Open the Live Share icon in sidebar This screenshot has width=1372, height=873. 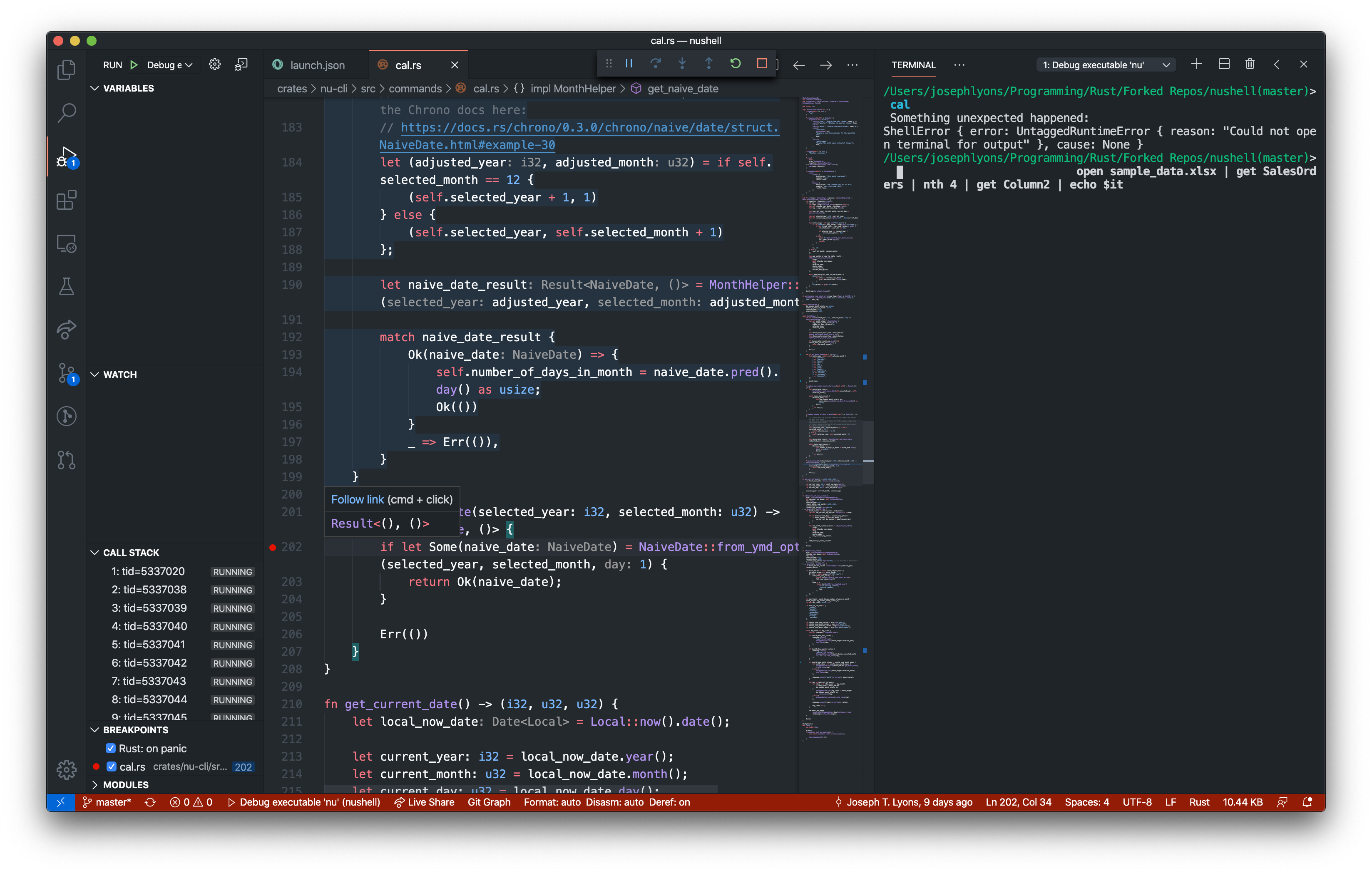(x=66, y=330)
